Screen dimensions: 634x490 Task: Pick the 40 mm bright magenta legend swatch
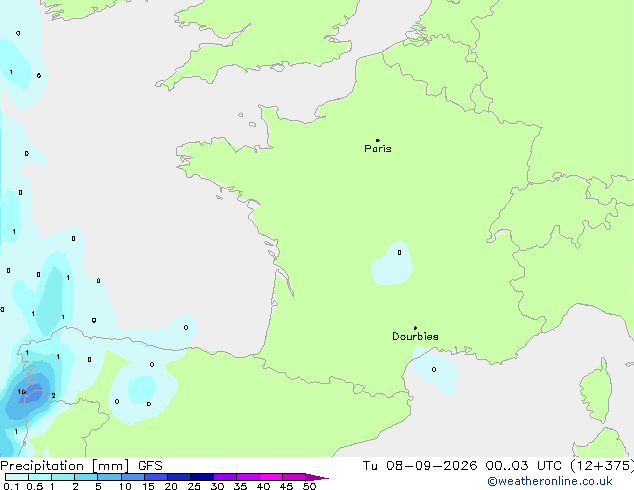click(x=271, y=477)
